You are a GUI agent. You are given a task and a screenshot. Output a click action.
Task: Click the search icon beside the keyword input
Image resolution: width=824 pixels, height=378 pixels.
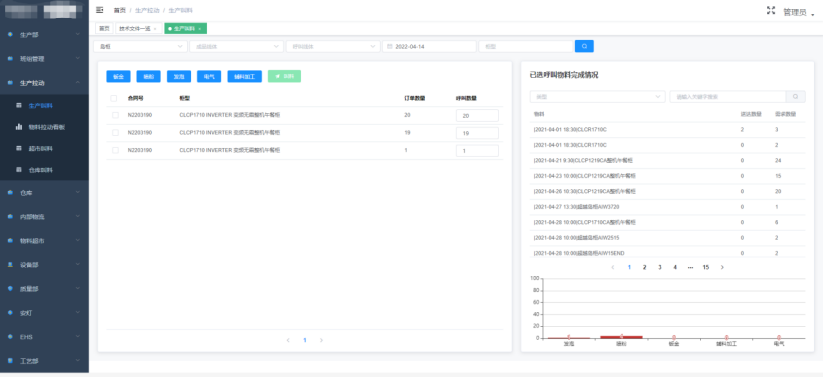coord(795,97)
